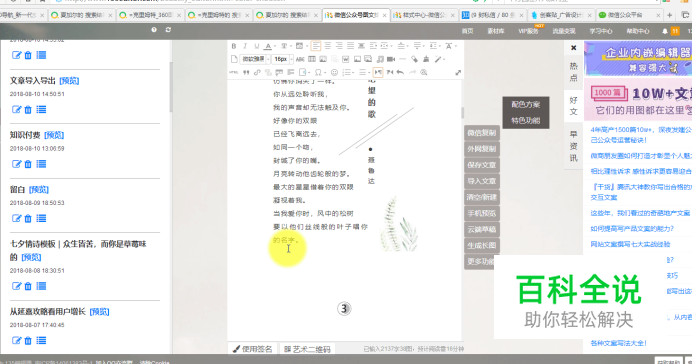Toggle bold formatting in editor toolbar

point(233,46)
